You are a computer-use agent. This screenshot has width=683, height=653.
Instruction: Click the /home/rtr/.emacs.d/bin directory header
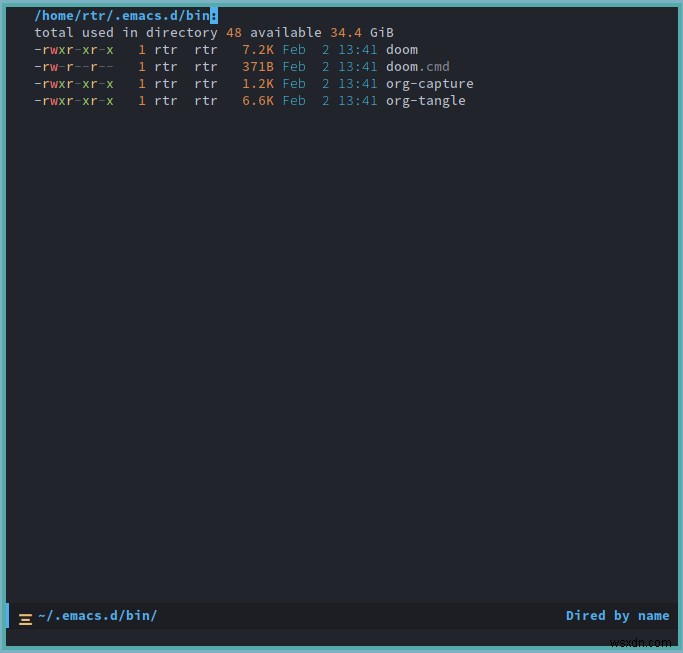122,16
